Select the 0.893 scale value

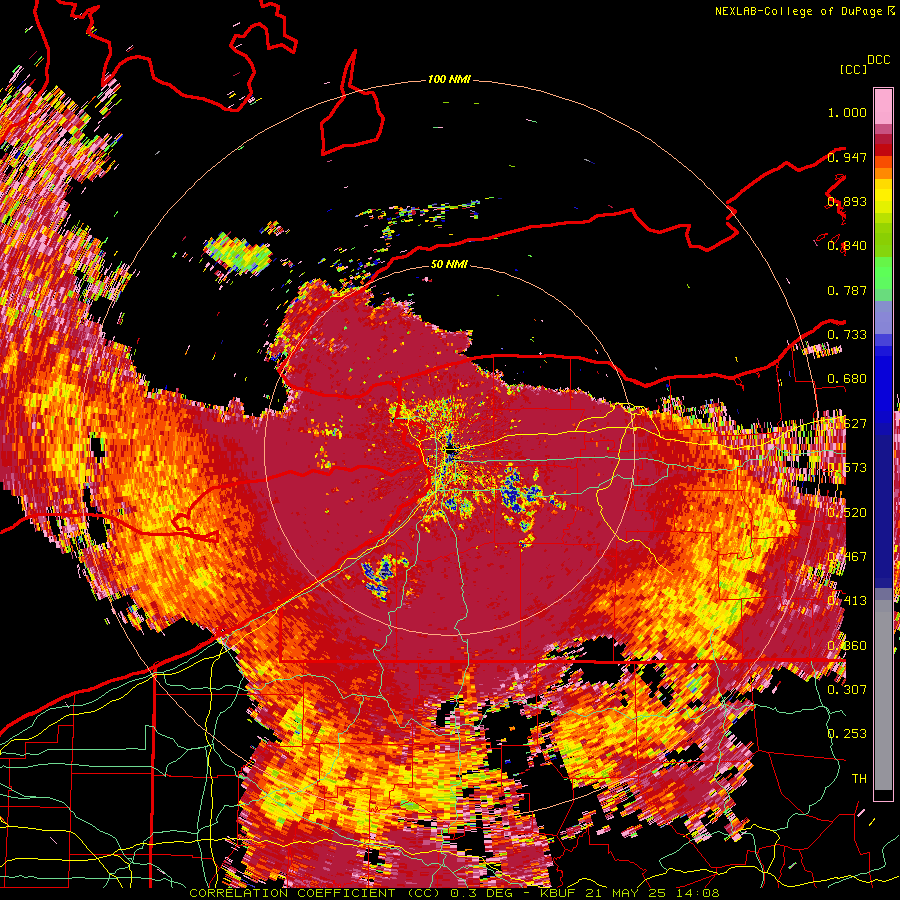coord(847,201)
